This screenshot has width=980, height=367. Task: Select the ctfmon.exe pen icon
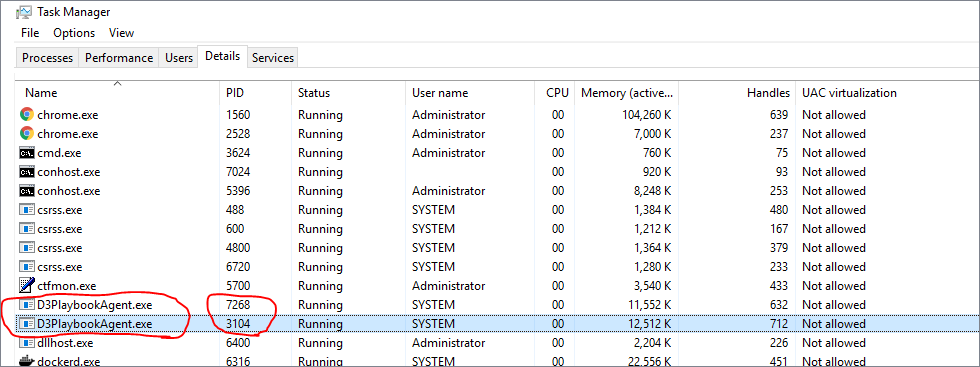(26, 286)
